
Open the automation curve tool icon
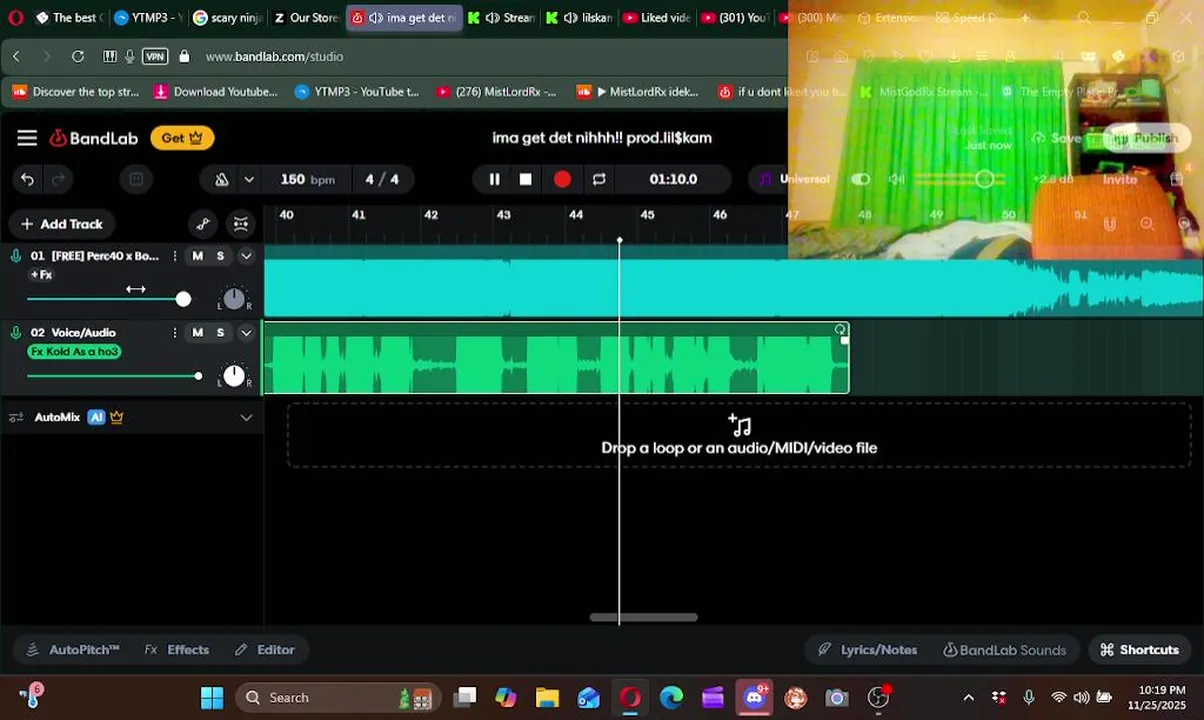202,224
